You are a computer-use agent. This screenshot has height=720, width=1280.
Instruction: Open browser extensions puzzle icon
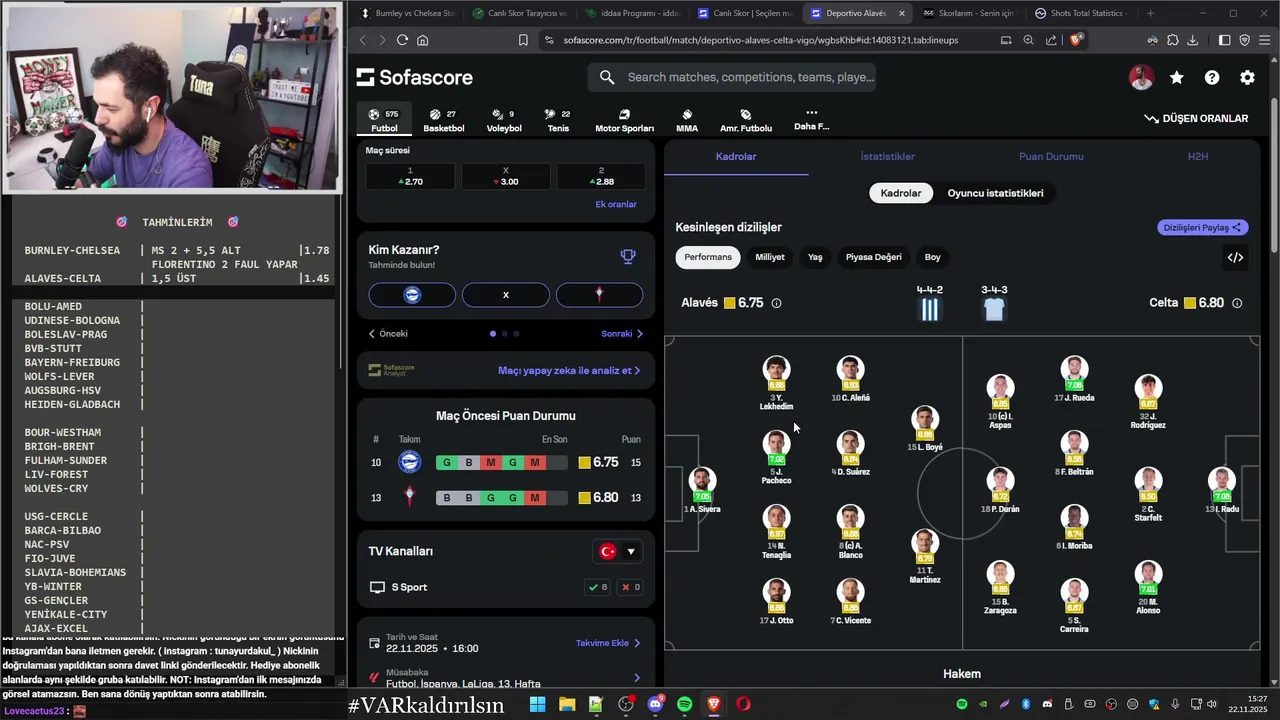click(x=1173, y=40)
